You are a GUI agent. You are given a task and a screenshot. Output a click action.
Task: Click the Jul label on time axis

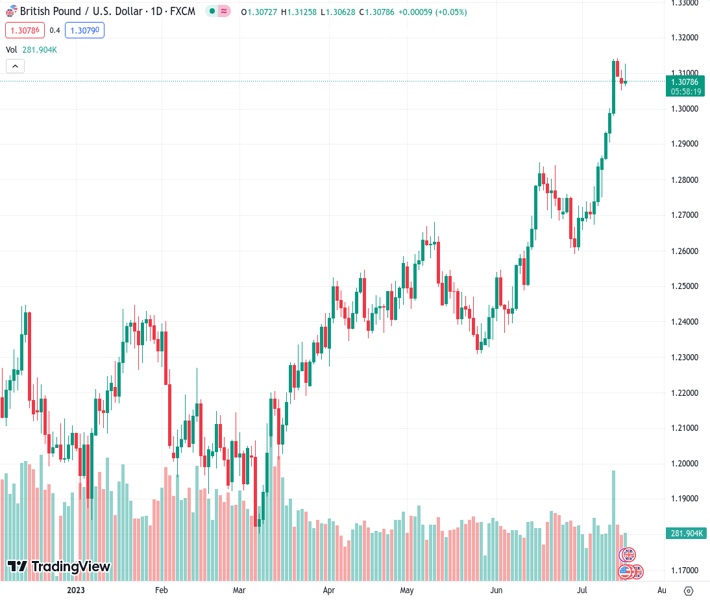583,590
